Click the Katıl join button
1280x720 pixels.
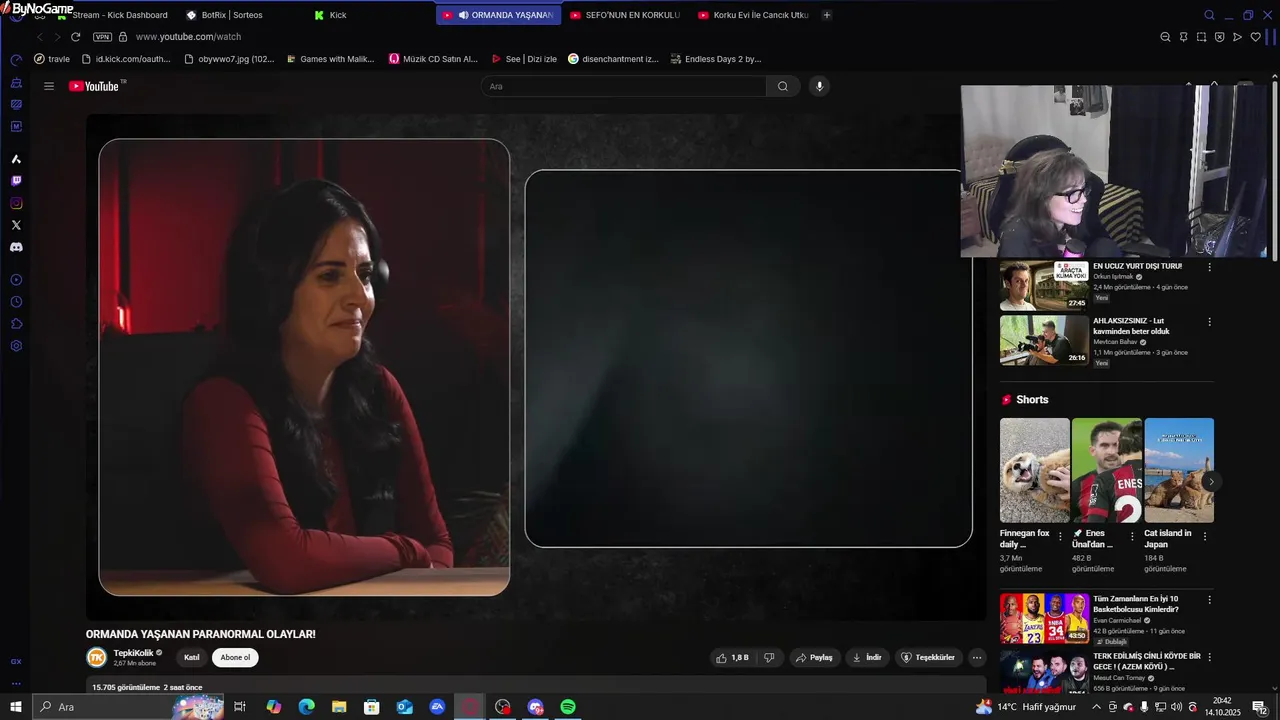coord(192,657)
